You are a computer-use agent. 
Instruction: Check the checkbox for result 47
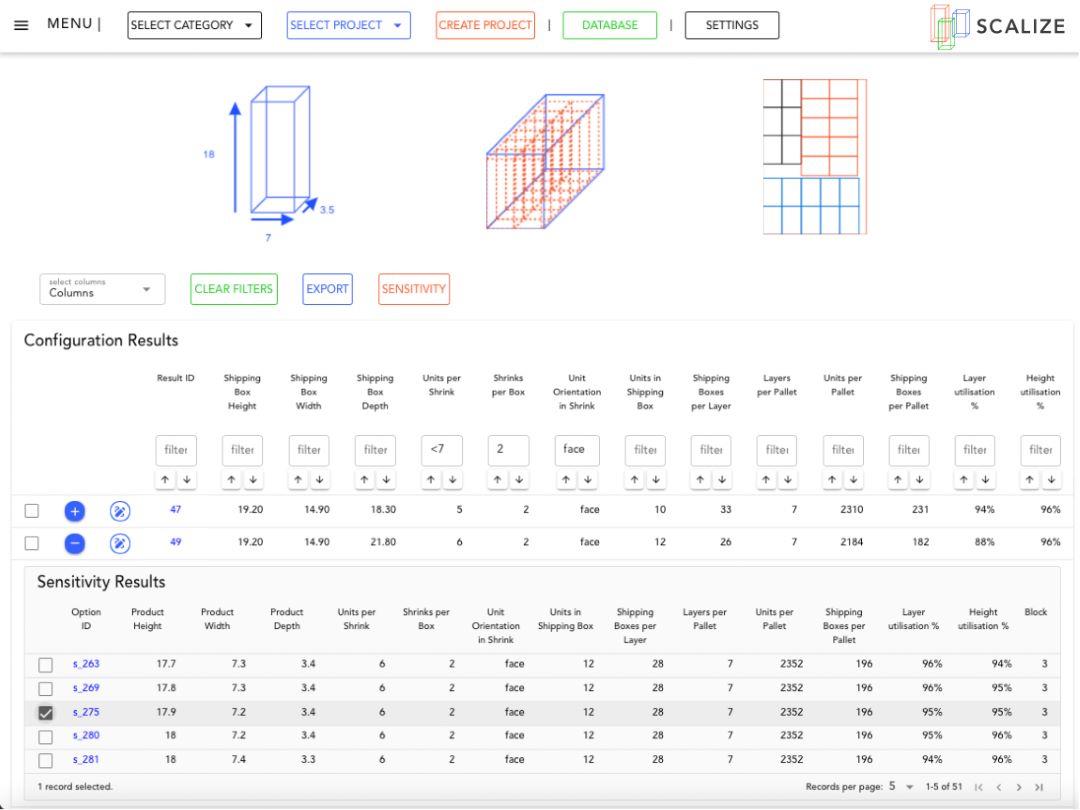pyautogui.click(x=32, y=511)
